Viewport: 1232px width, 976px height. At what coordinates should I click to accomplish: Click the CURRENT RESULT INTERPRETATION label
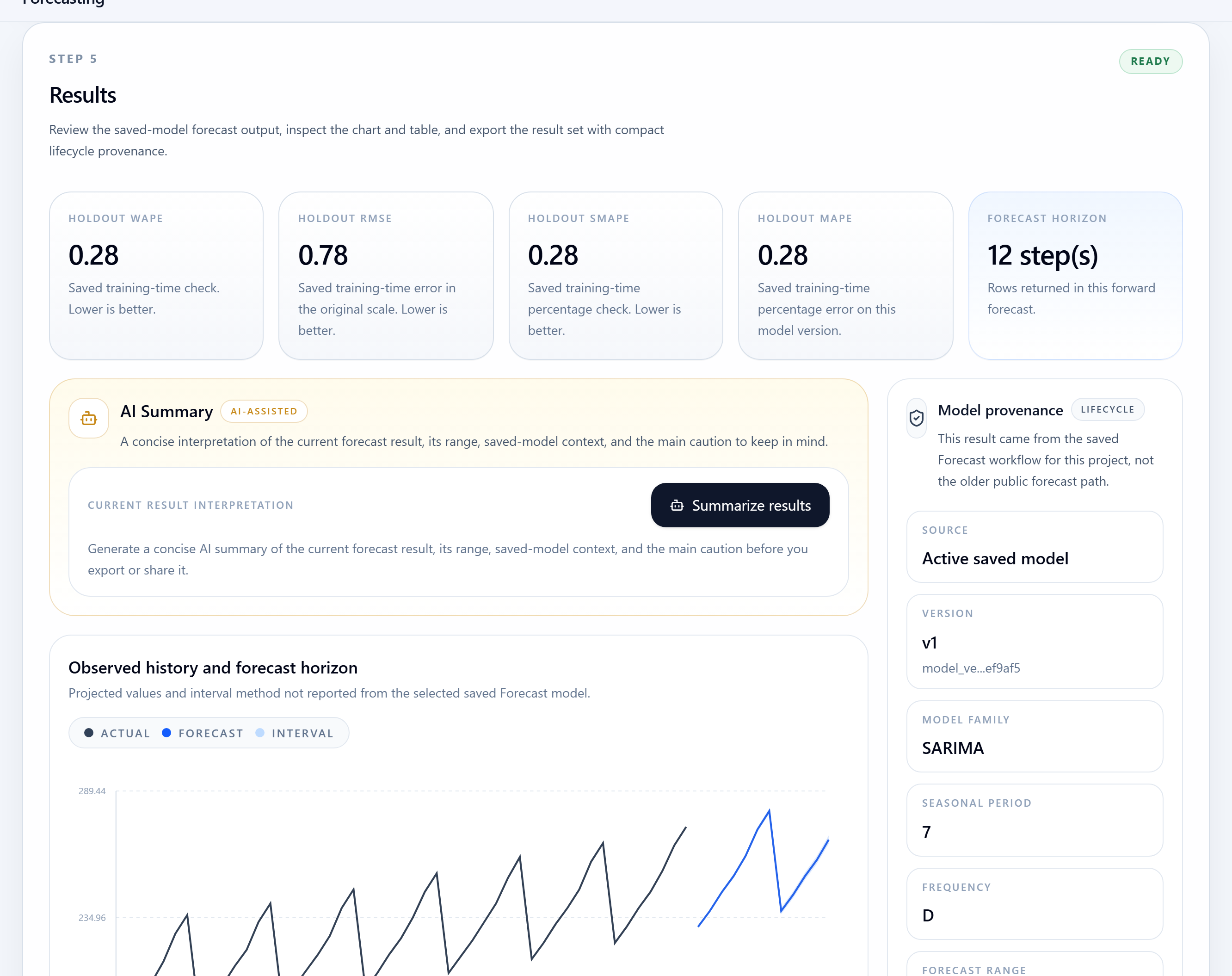point(190,505)
